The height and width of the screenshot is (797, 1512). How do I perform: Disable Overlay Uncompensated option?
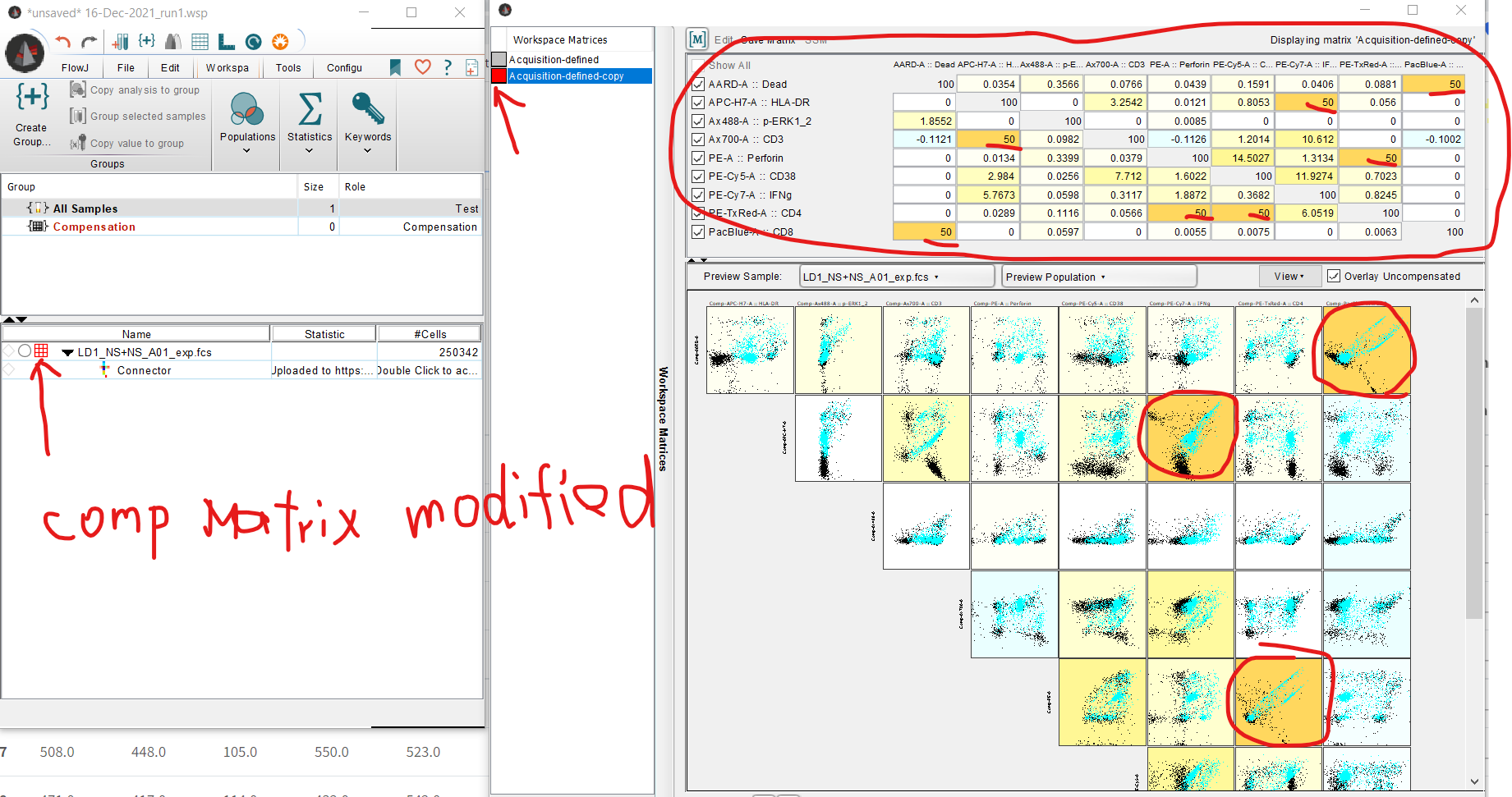[1334, 276]
